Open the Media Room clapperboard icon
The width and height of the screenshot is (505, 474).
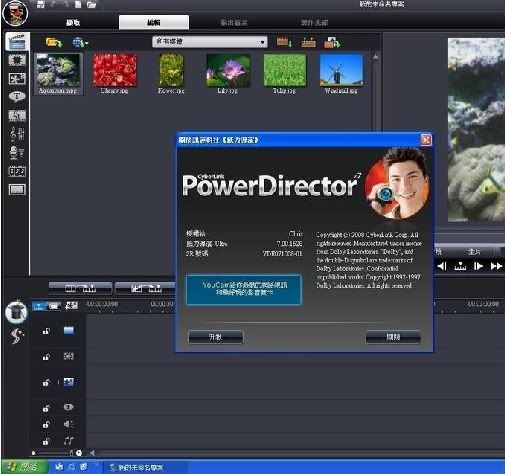click(17, 42)
